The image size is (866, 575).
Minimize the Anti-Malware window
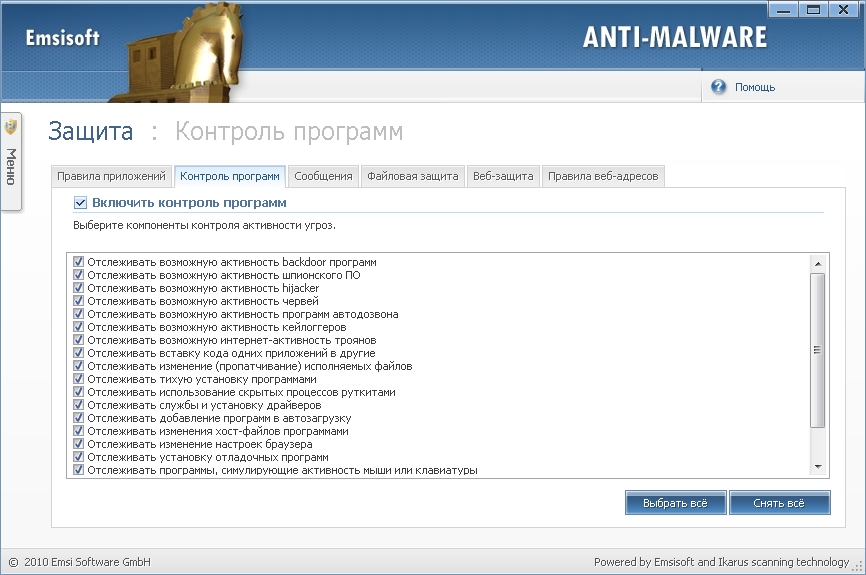[x=783, y=10]
